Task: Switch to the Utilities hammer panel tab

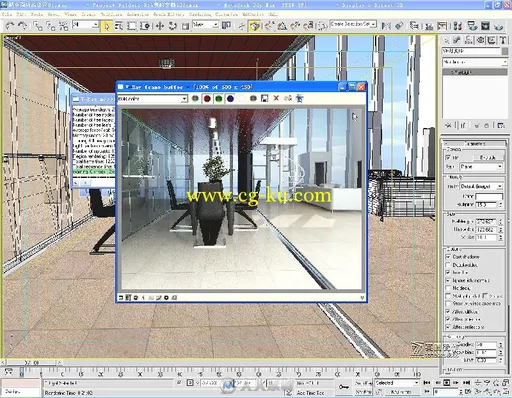Action: pos(503,40)
